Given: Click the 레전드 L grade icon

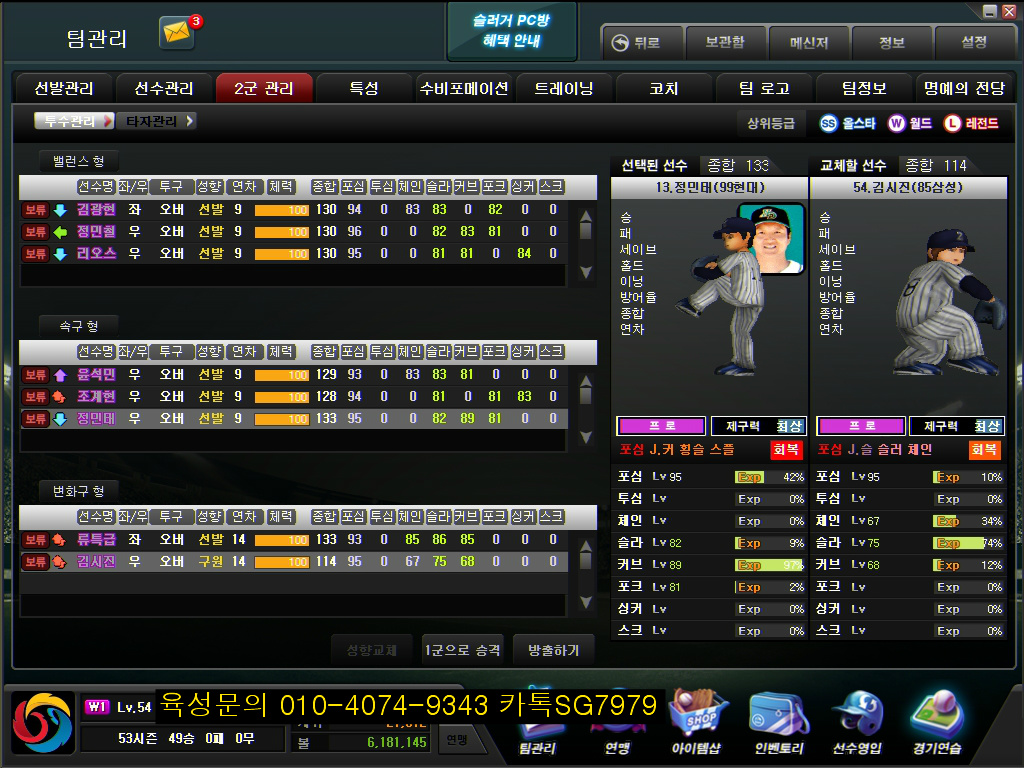Looking at the screenshot, I should click(x=952, y=124).
